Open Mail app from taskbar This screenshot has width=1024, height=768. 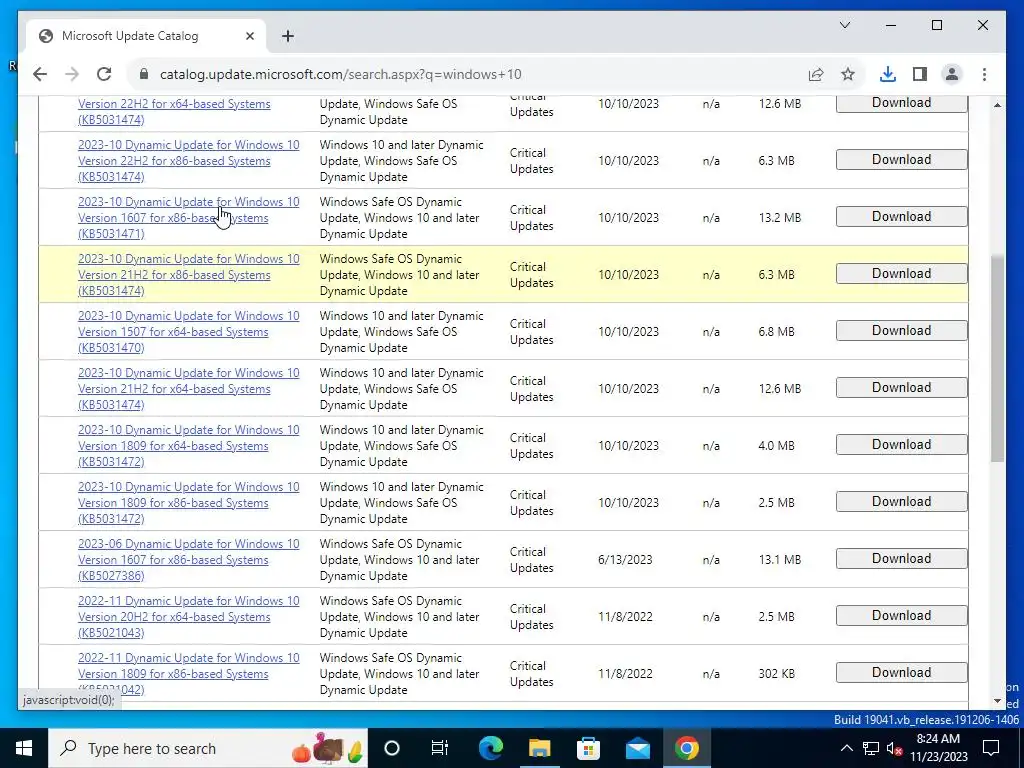(x=637, y=748)
